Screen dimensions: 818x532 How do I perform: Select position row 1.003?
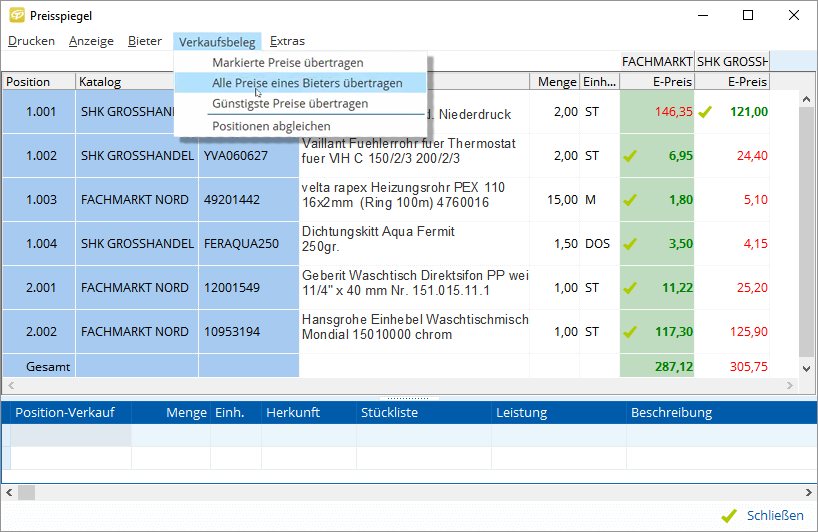coord(40,200)
